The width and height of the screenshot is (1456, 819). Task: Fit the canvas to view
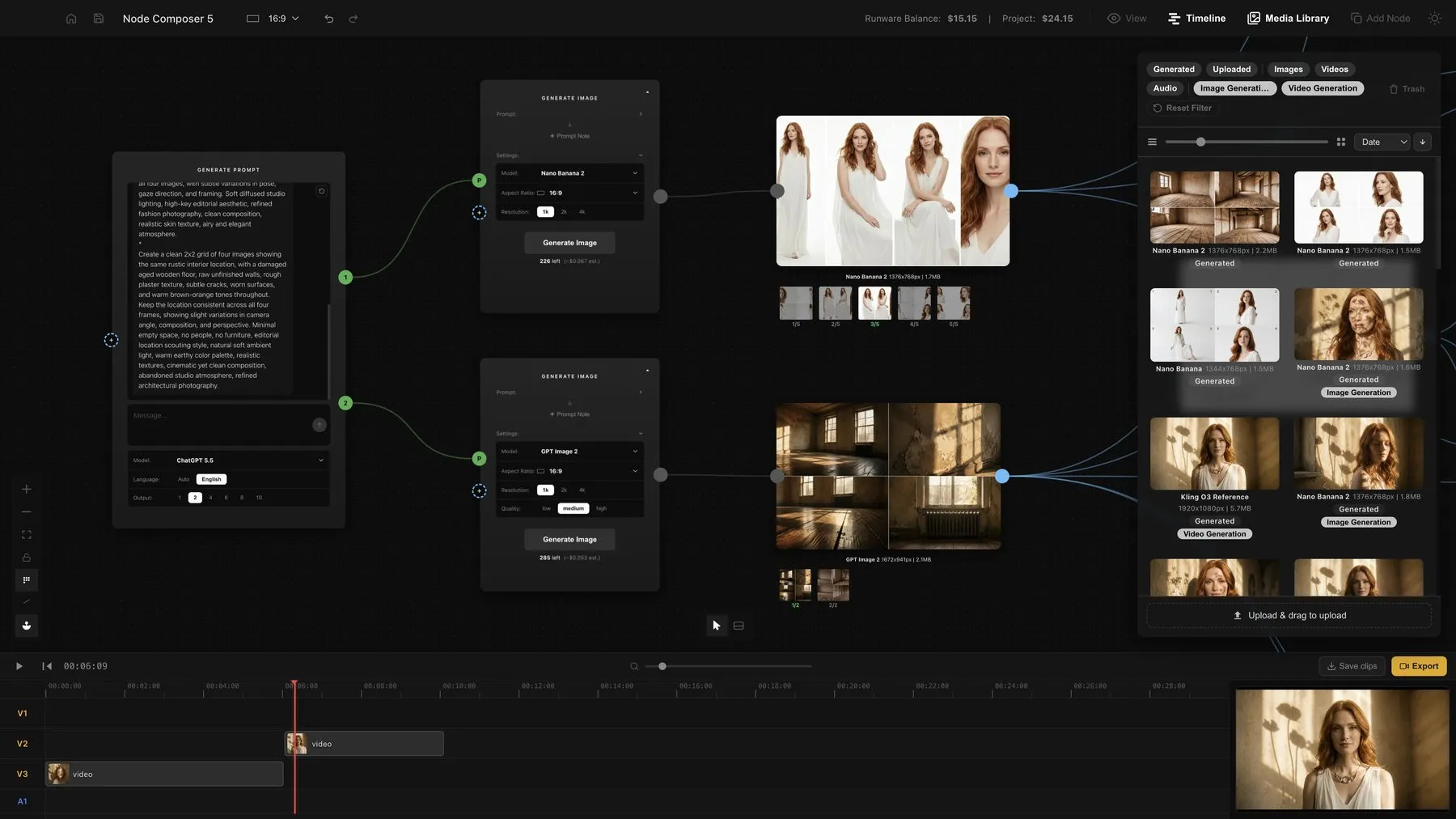coord(27,534)
